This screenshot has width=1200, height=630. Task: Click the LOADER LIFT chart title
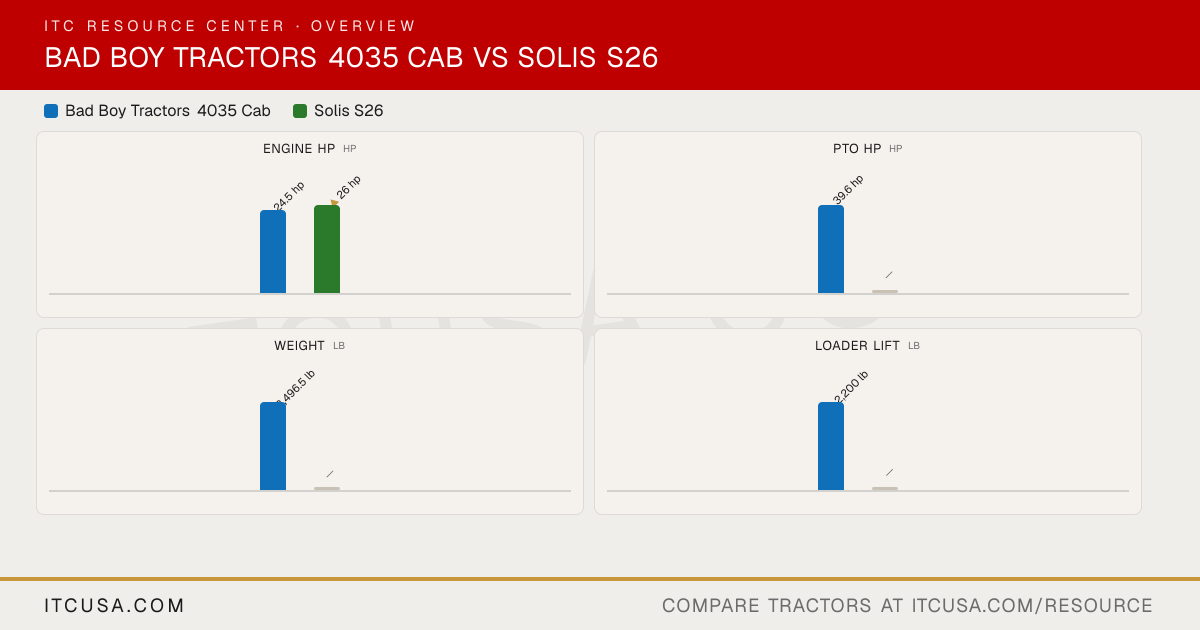[857, 346]
